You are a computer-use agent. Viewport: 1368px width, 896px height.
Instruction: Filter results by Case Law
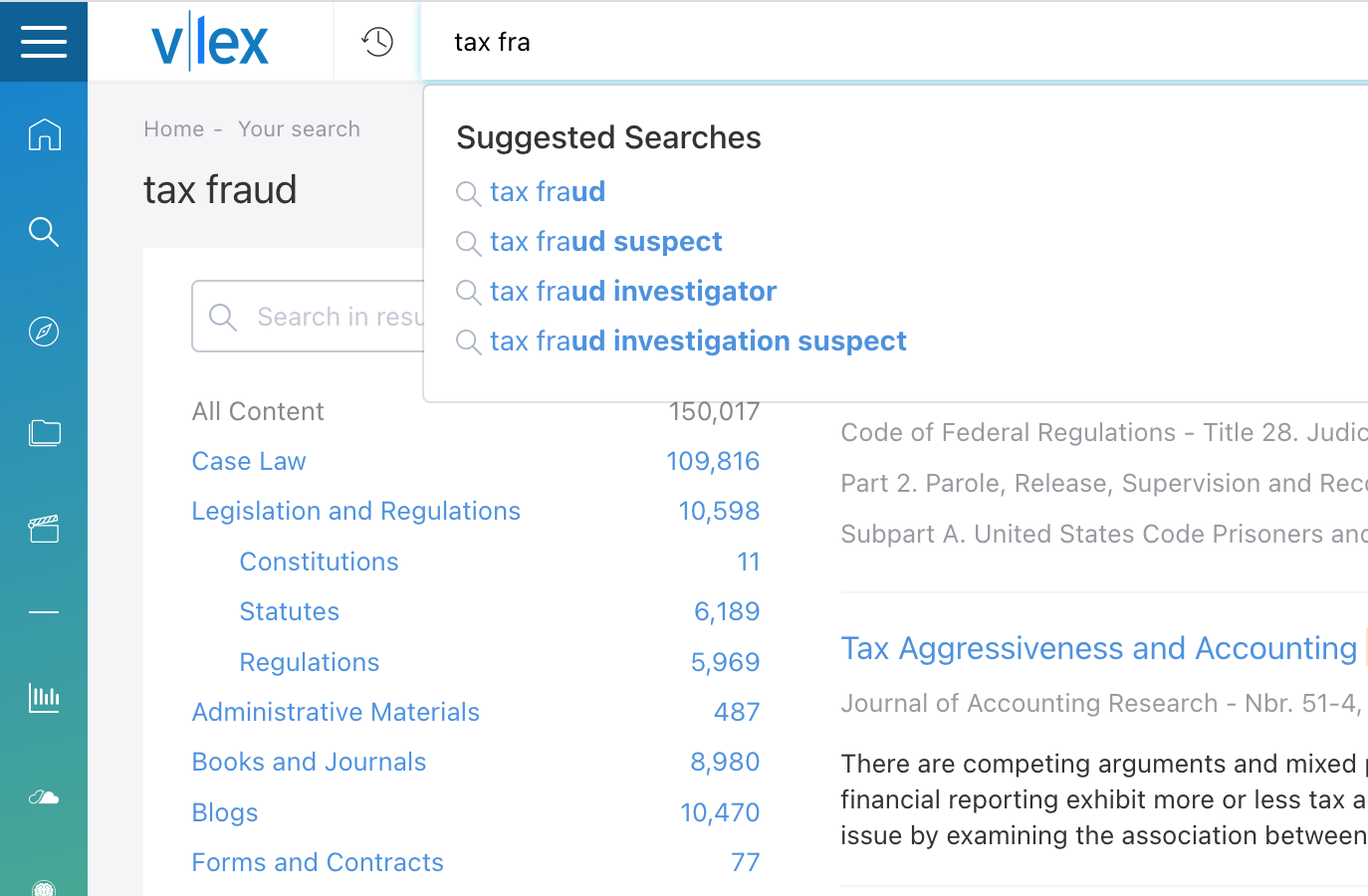pos(249,461)
